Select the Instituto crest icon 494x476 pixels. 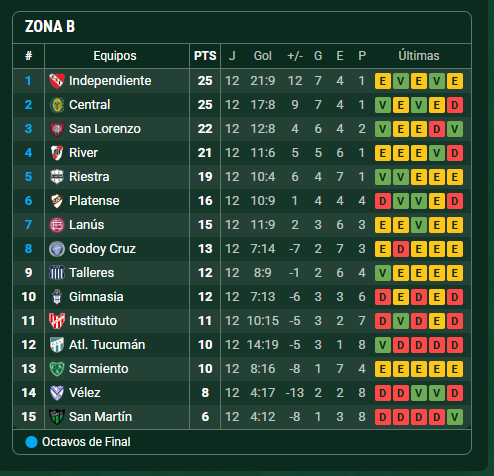click(57, 321)
